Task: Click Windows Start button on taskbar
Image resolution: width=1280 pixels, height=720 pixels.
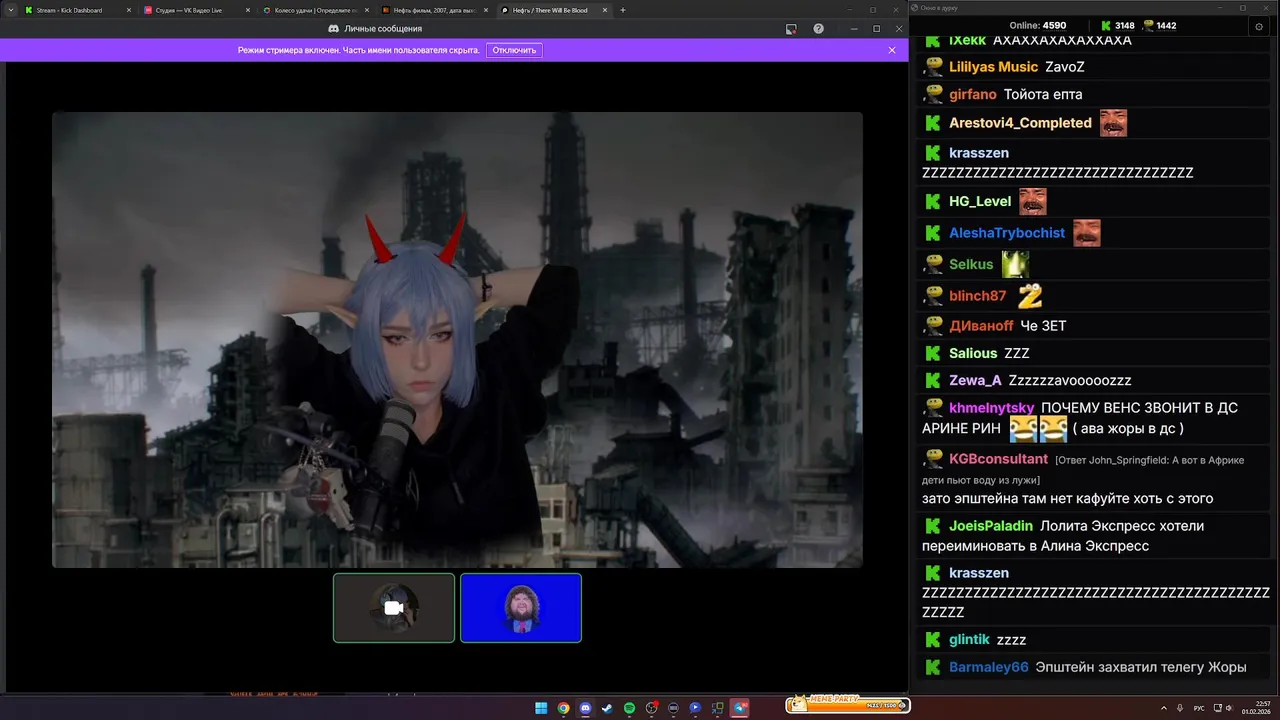Action: pyautogui.click(x=541, y=708)
